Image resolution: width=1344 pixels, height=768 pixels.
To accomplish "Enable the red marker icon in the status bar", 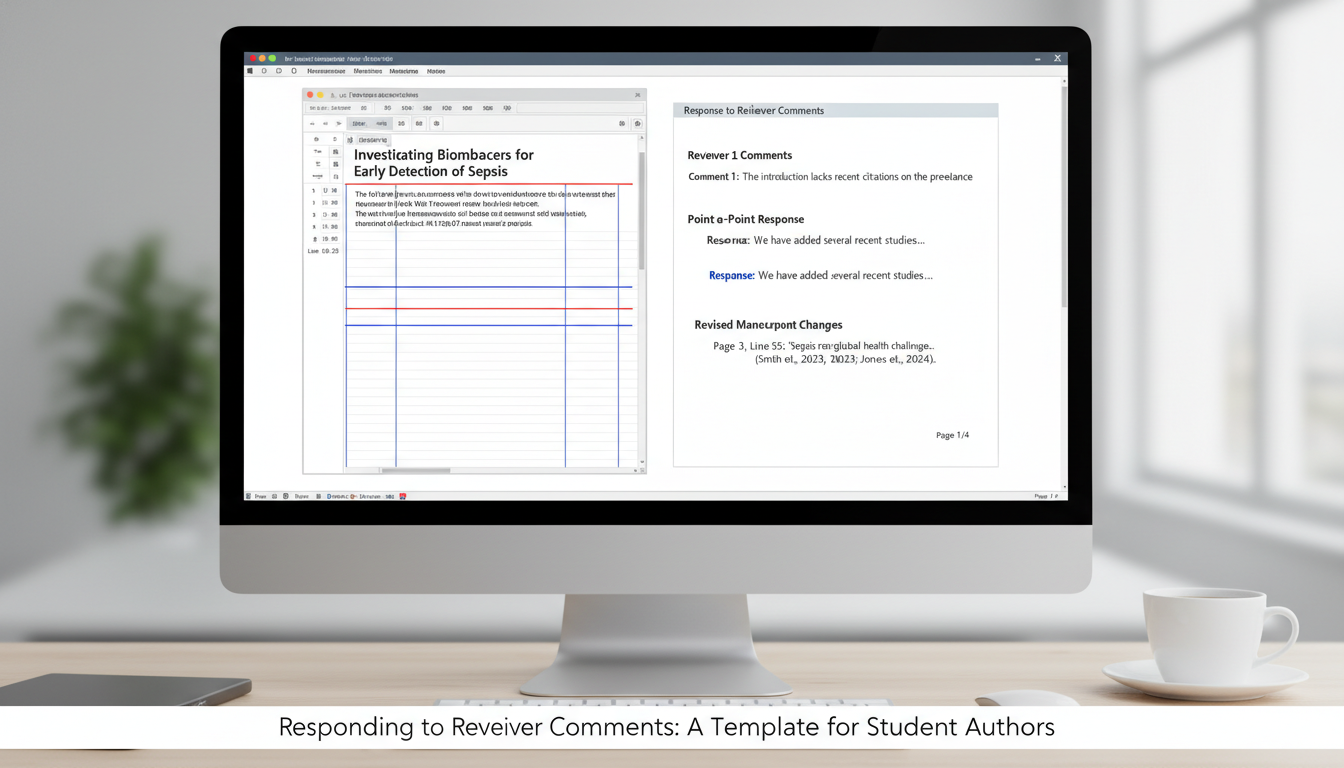I will (402, 496).
